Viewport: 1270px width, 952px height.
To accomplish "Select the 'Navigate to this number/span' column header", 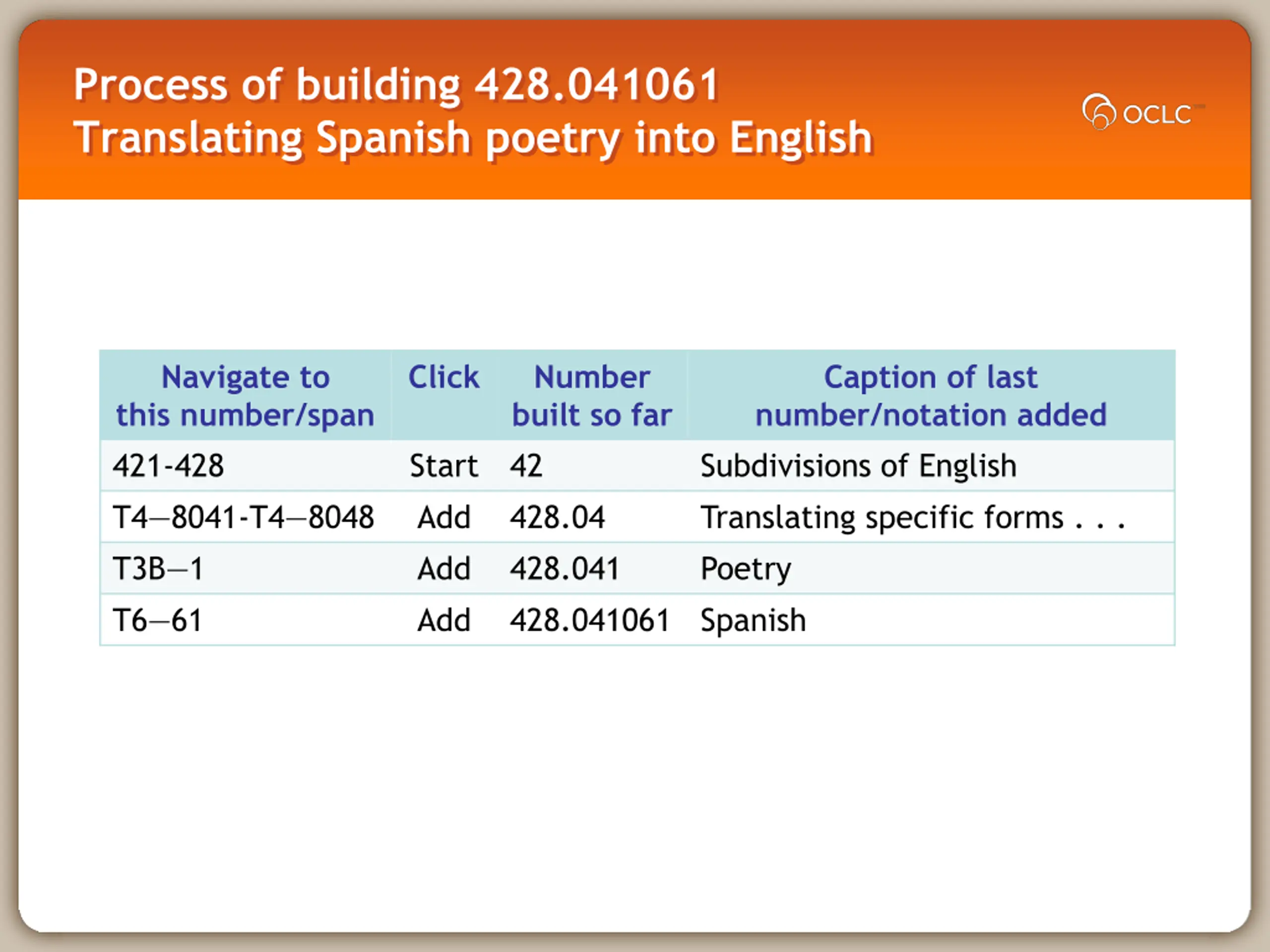I will [245, 396].
